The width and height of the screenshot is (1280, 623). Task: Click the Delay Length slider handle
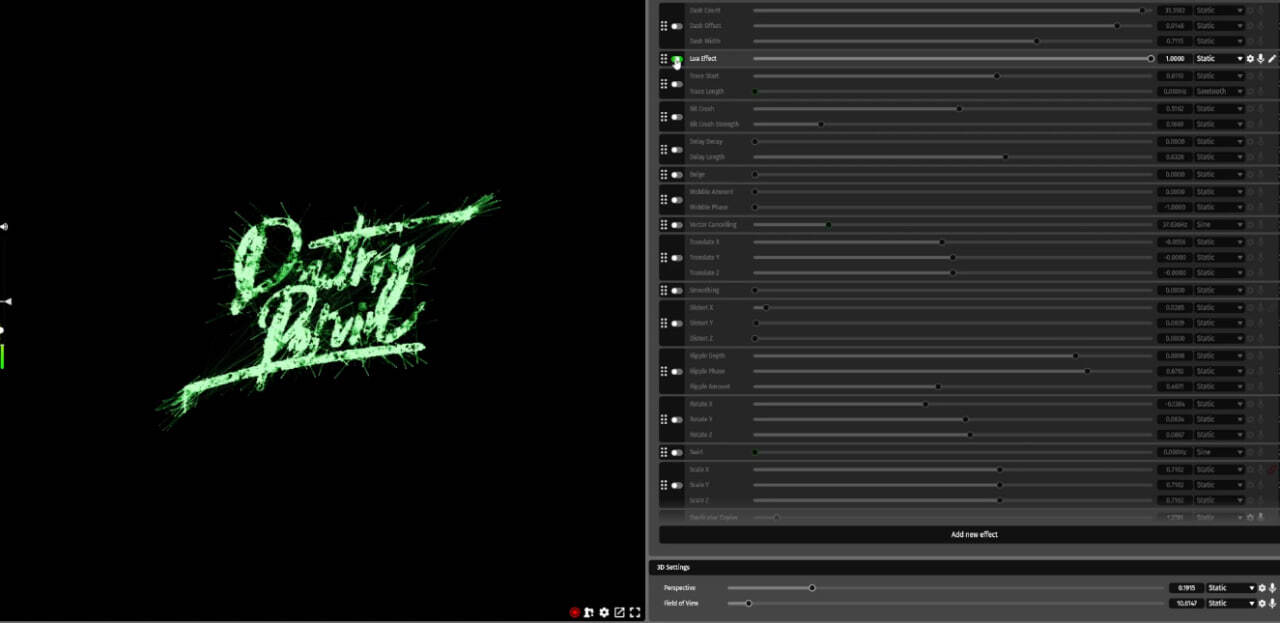click(1005, 157)
